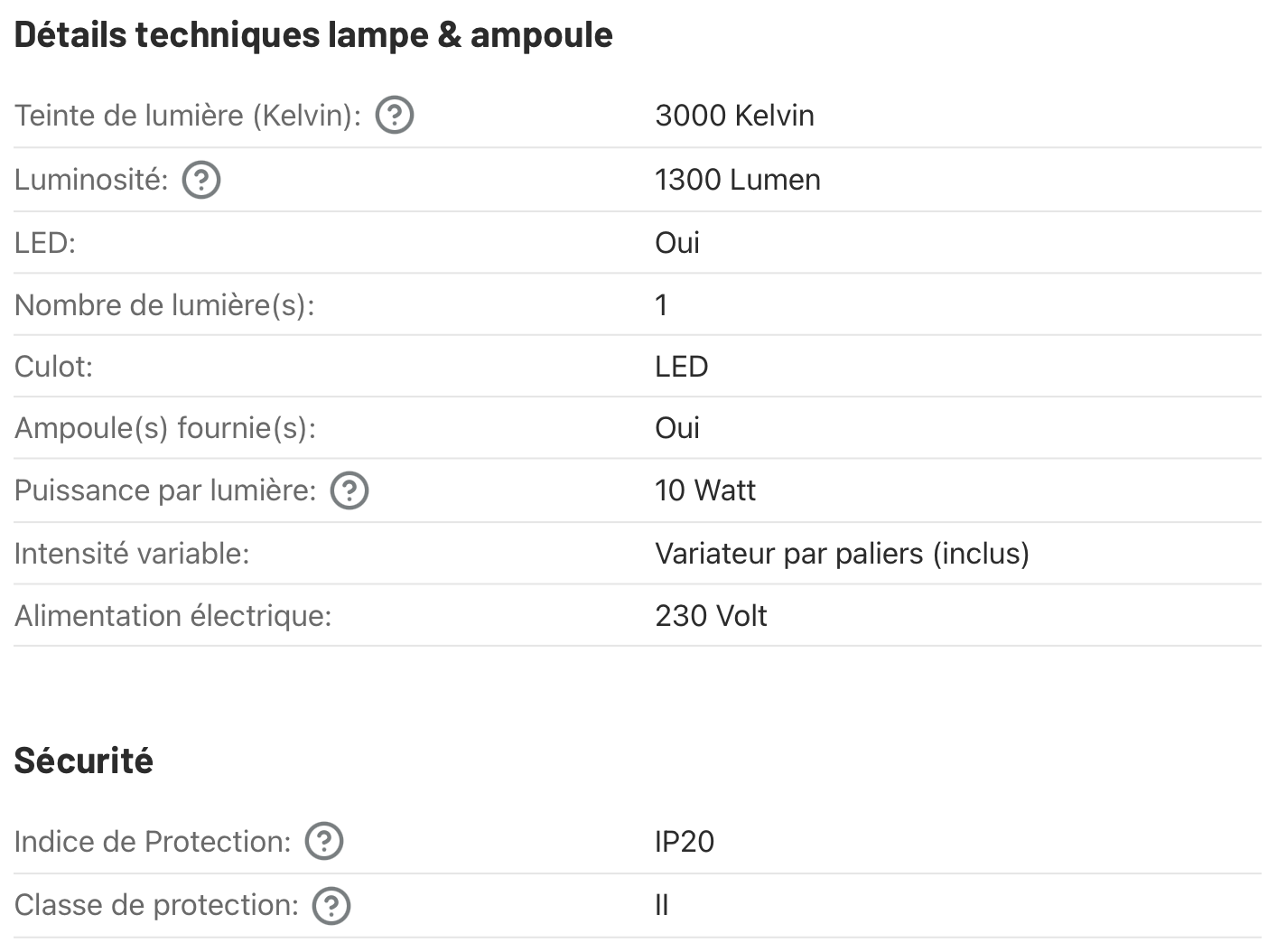
Task: Click help icon next to Teinte de lumière (Kelvin)
Action: pyautogui.click(x=395, y=116)
